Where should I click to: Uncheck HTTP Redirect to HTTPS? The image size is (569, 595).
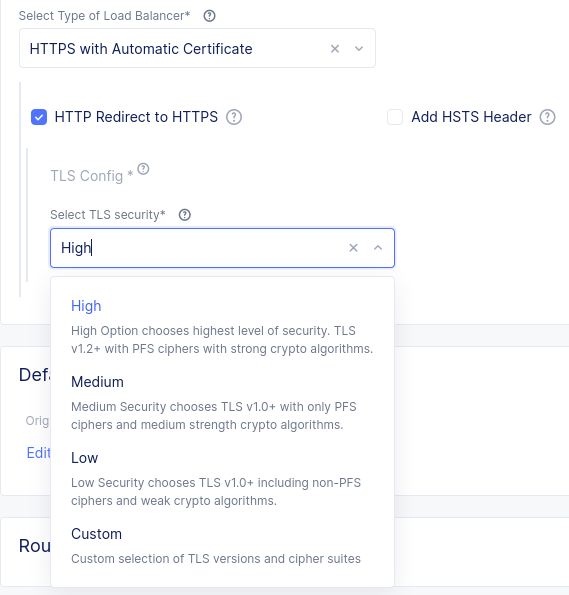[39, 117]
